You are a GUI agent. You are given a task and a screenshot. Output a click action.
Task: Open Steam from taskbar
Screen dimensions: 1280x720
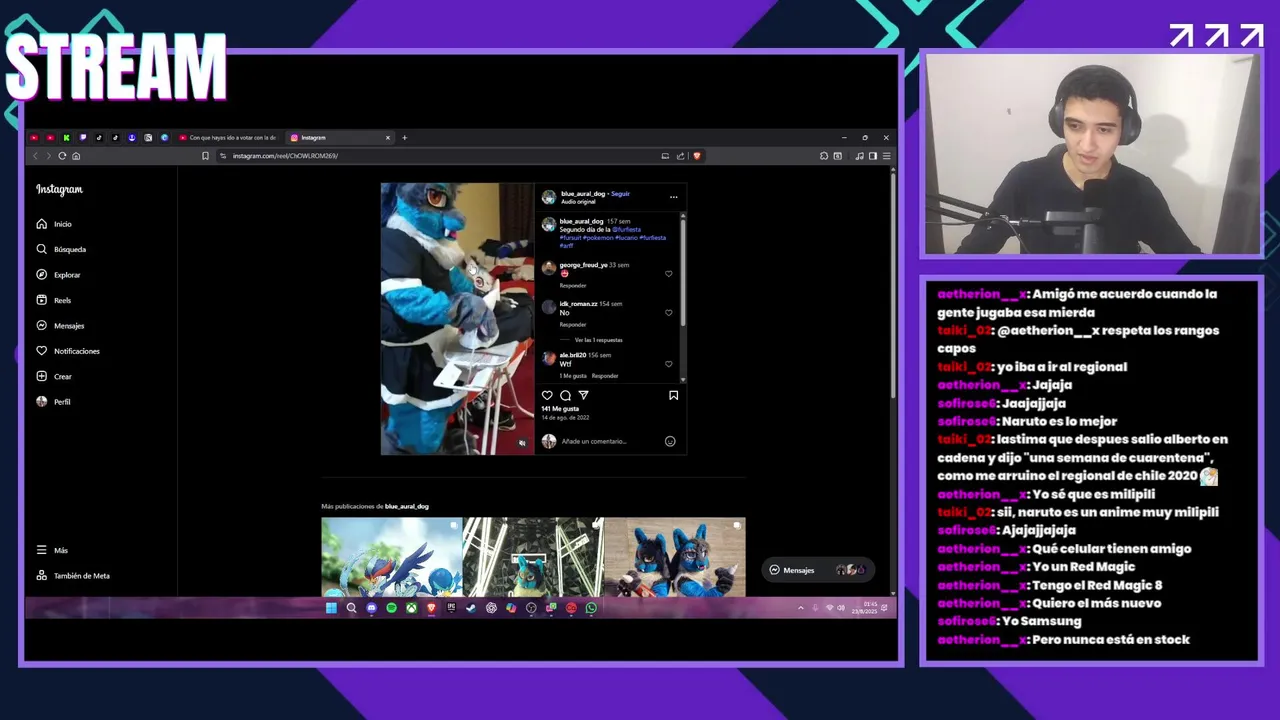tap(471, 608)
